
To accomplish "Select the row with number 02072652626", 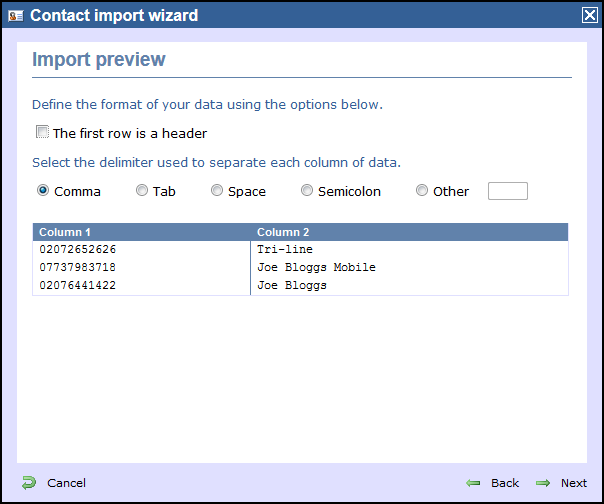I will [300, 249].
